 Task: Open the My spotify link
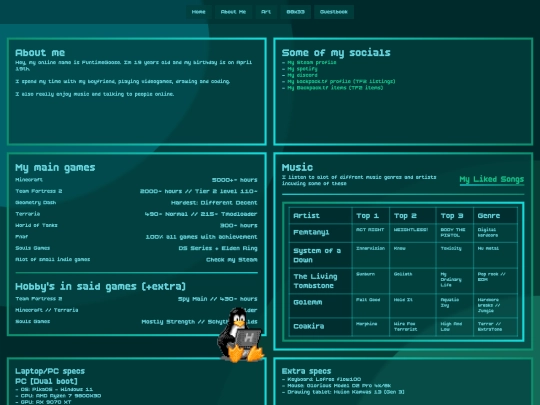tap(302, 69)
